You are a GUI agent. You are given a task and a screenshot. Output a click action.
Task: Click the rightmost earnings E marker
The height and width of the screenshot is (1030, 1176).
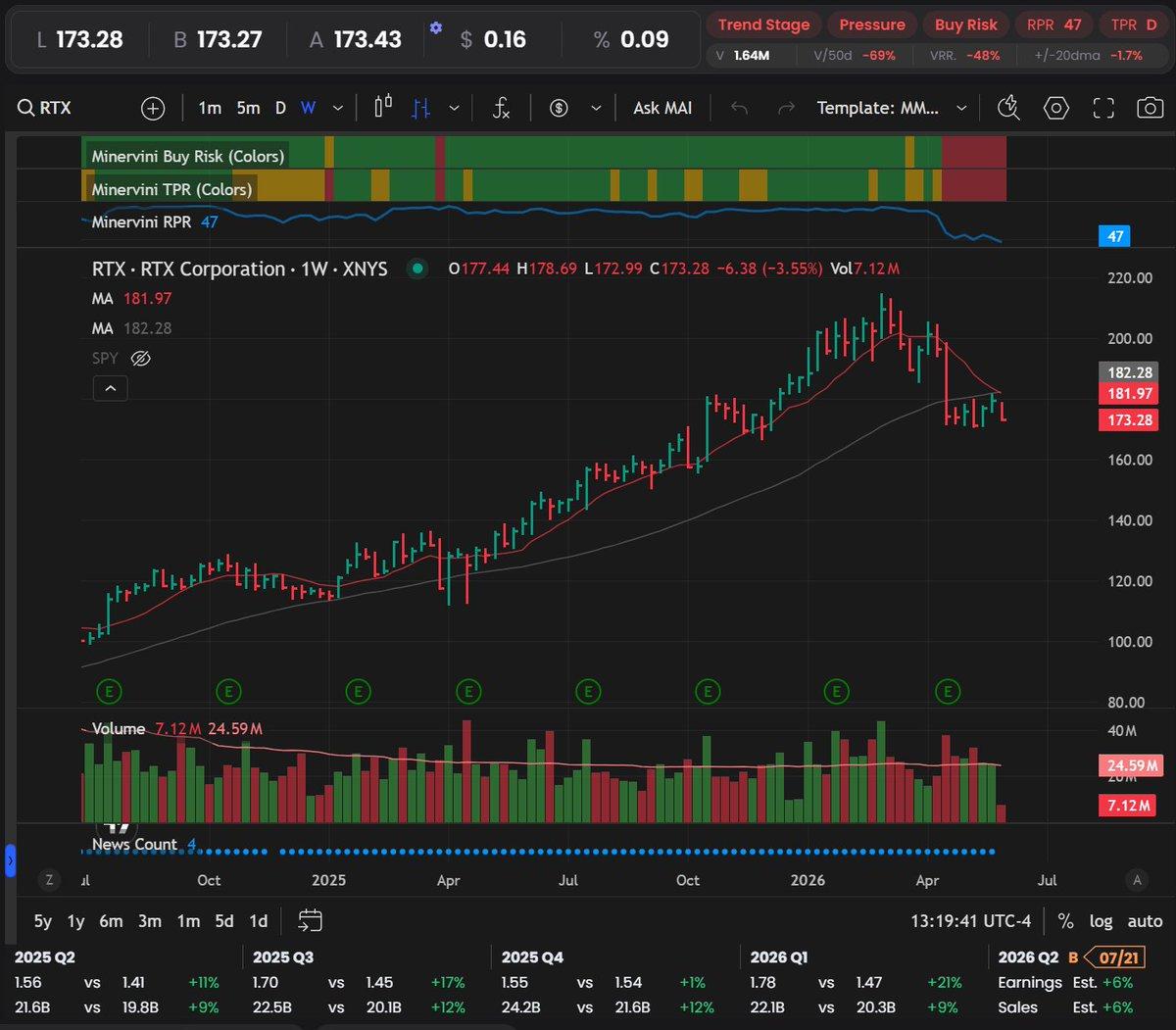pos(948,692)
